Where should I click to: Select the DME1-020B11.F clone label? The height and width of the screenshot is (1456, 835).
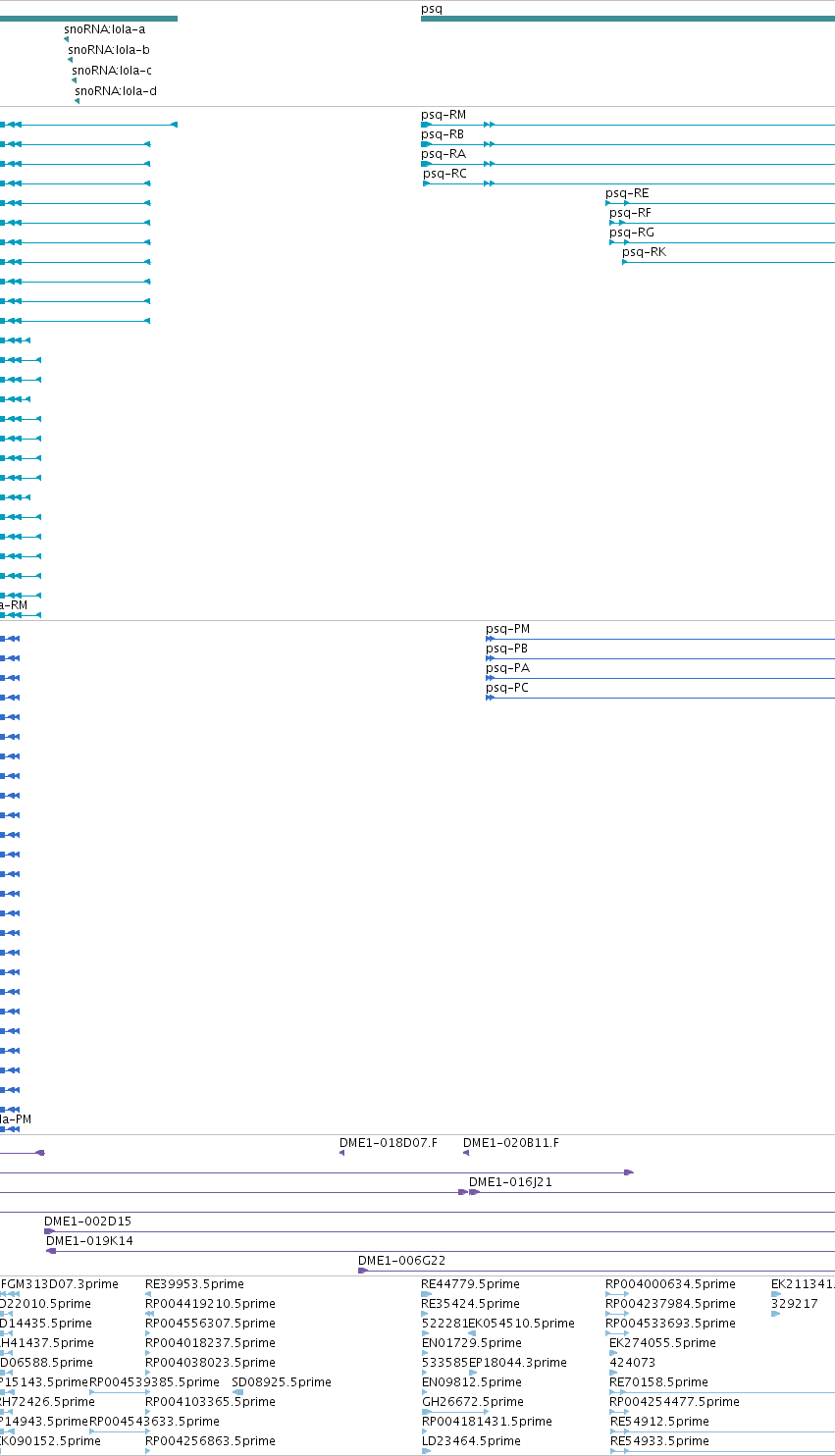point(511,1143)
